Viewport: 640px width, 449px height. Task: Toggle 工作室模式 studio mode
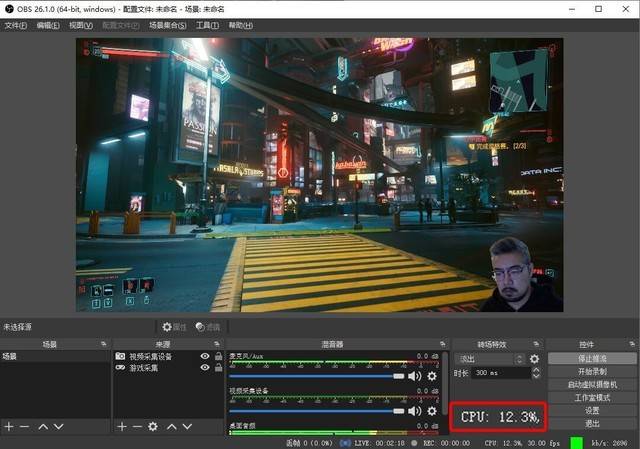[592, 398]
